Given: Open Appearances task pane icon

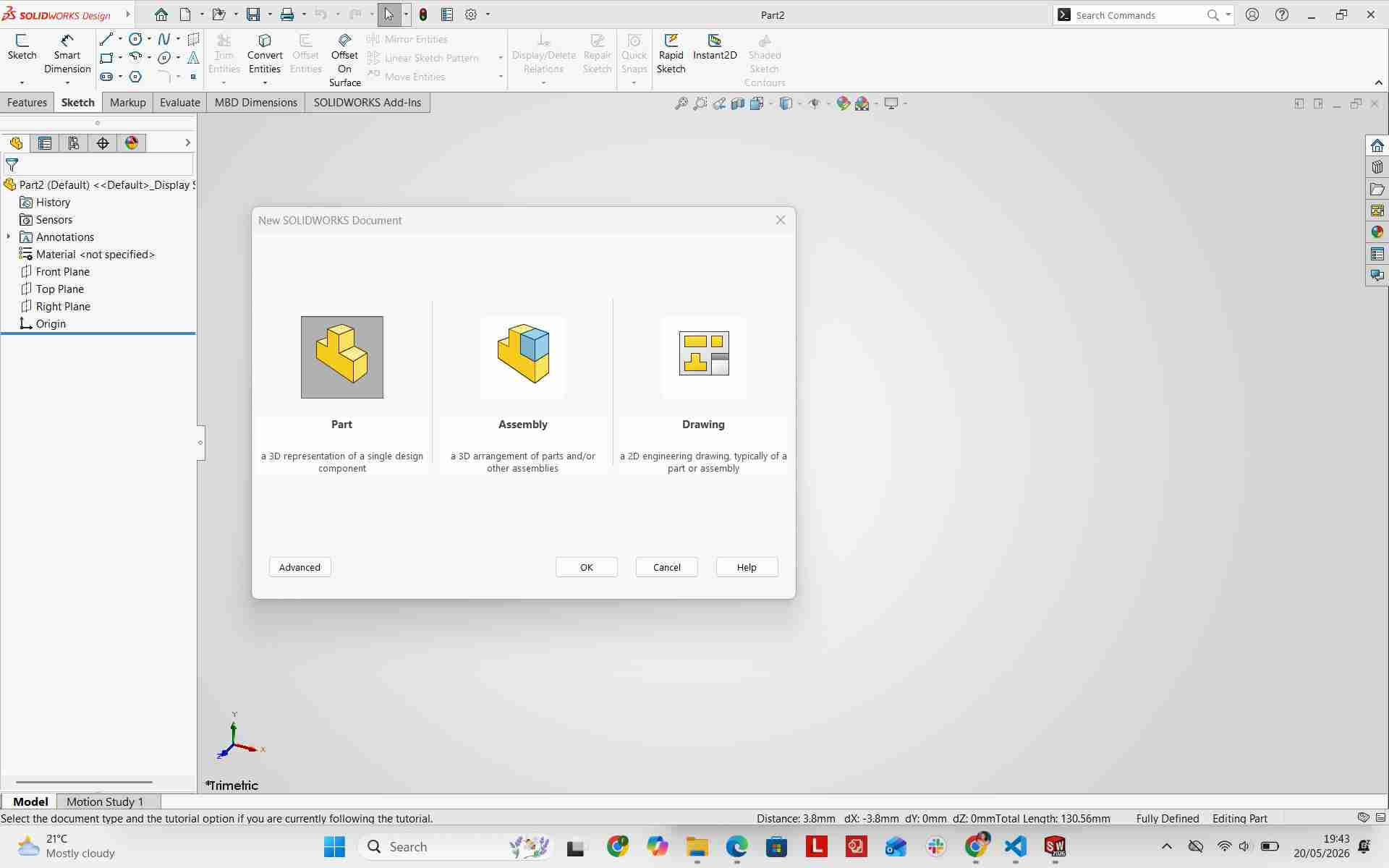Looking at the screenshot, I should 1377,232.
